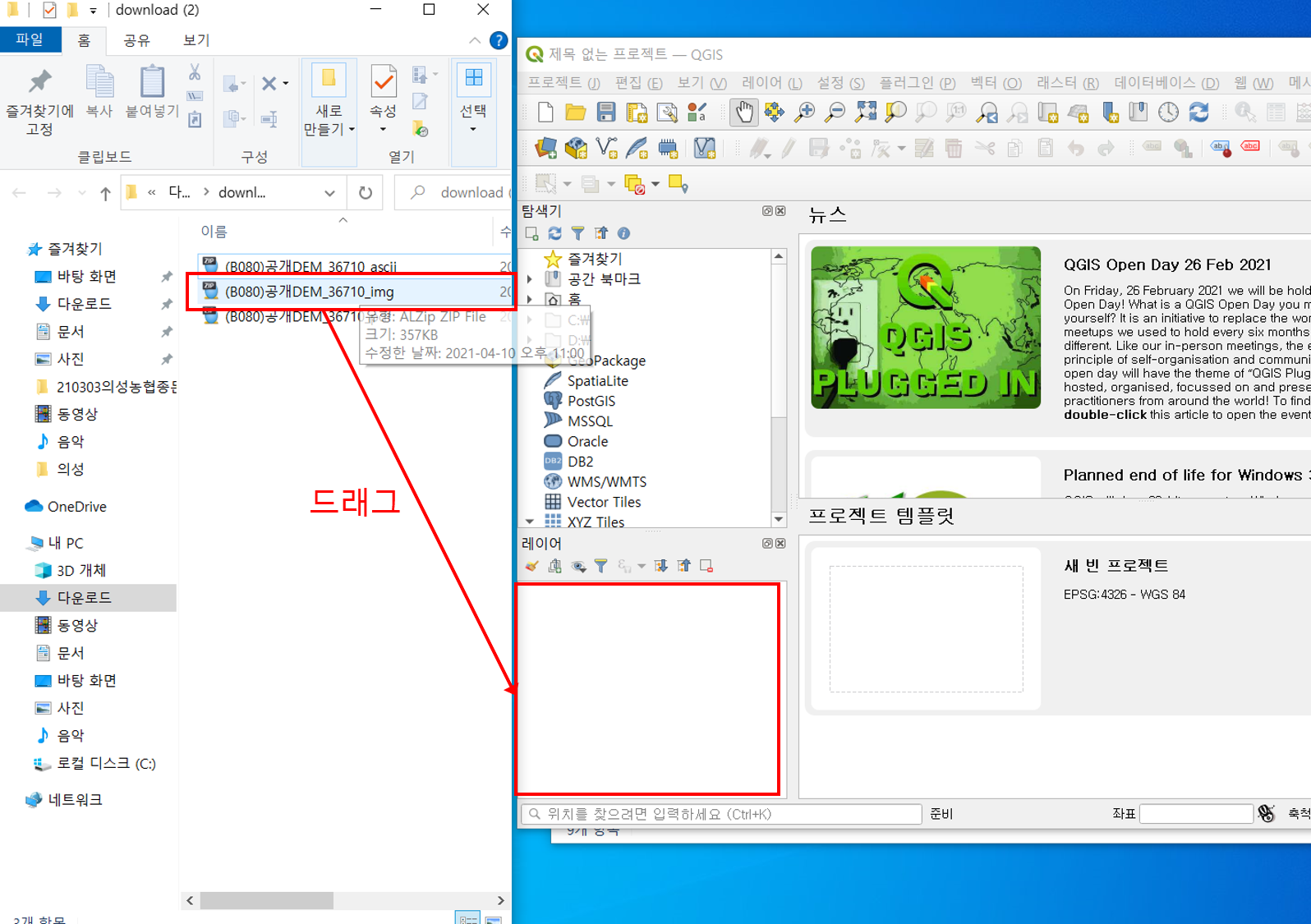Open Style Manager icon in QGIS

coord(697,113)
